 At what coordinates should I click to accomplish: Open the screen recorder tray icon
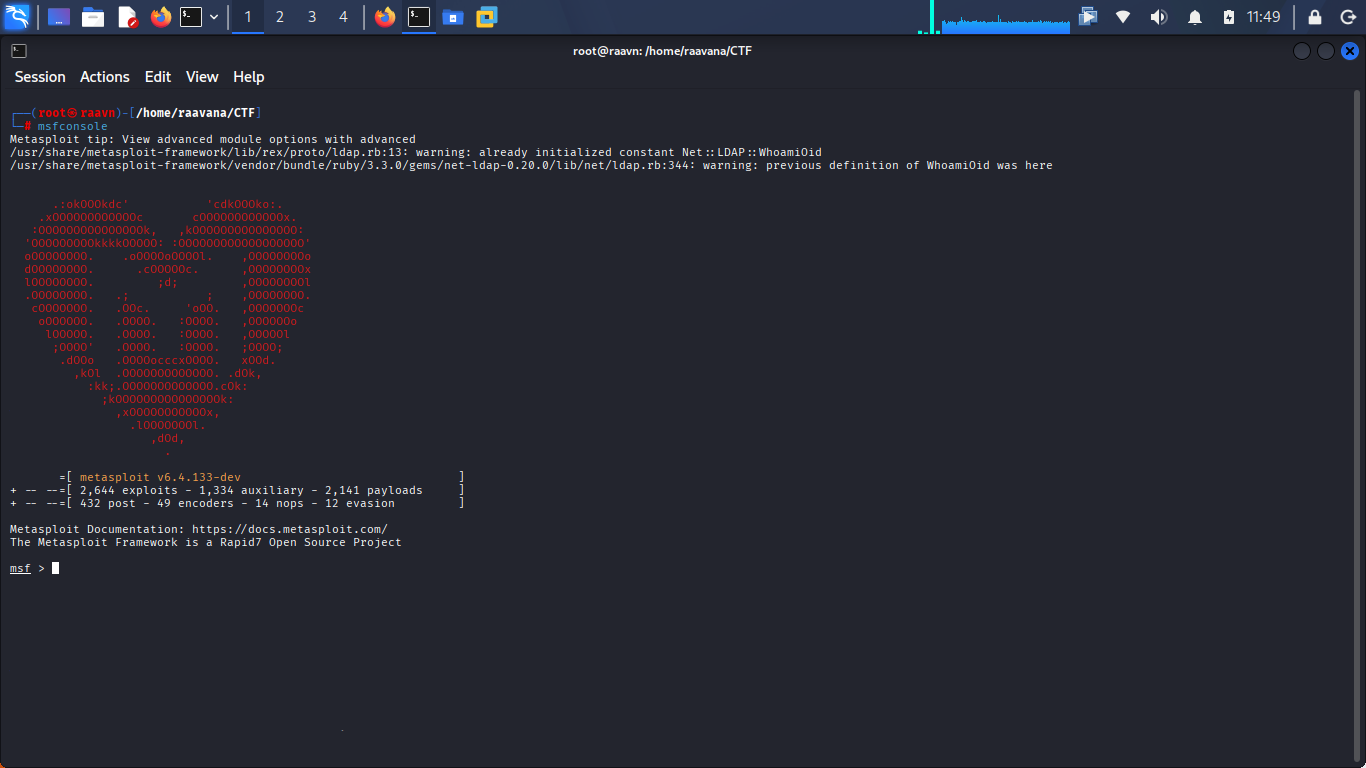pos(1088,17)
